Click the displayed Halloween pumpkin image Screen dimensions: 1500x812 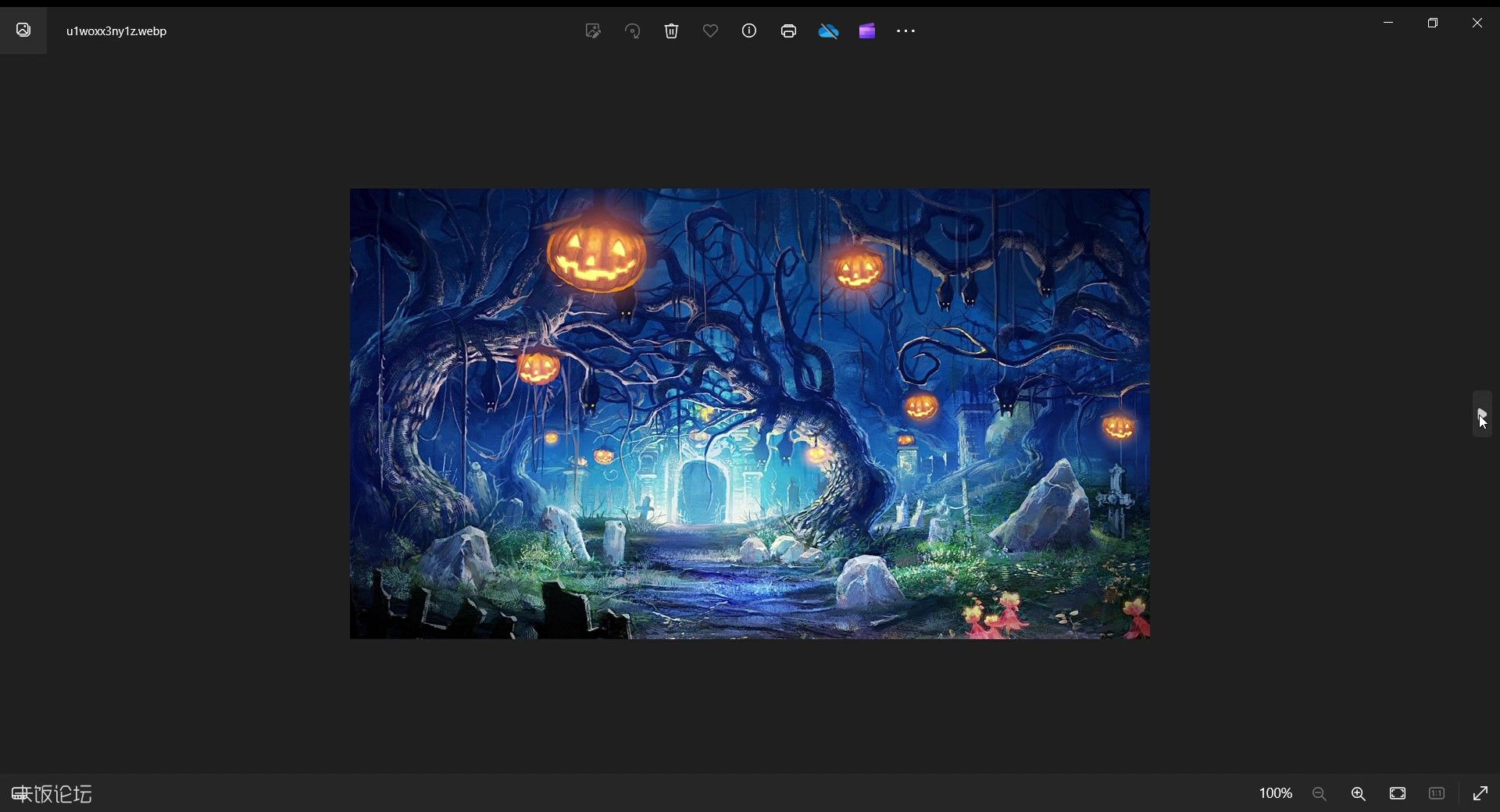tap(750, 414)
